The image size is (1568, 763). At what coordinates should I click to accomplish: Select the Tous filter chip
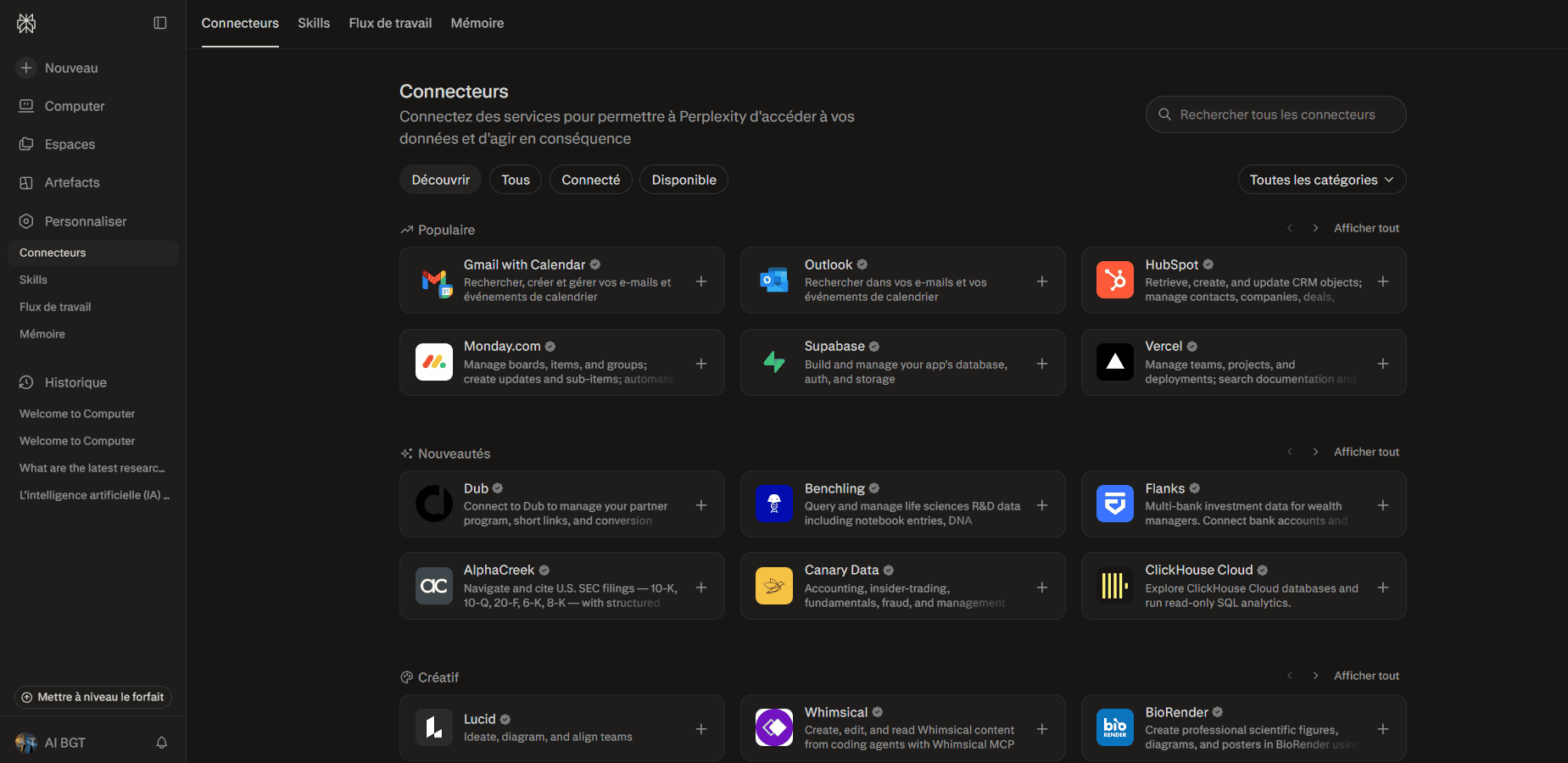[x=516, y=180]
